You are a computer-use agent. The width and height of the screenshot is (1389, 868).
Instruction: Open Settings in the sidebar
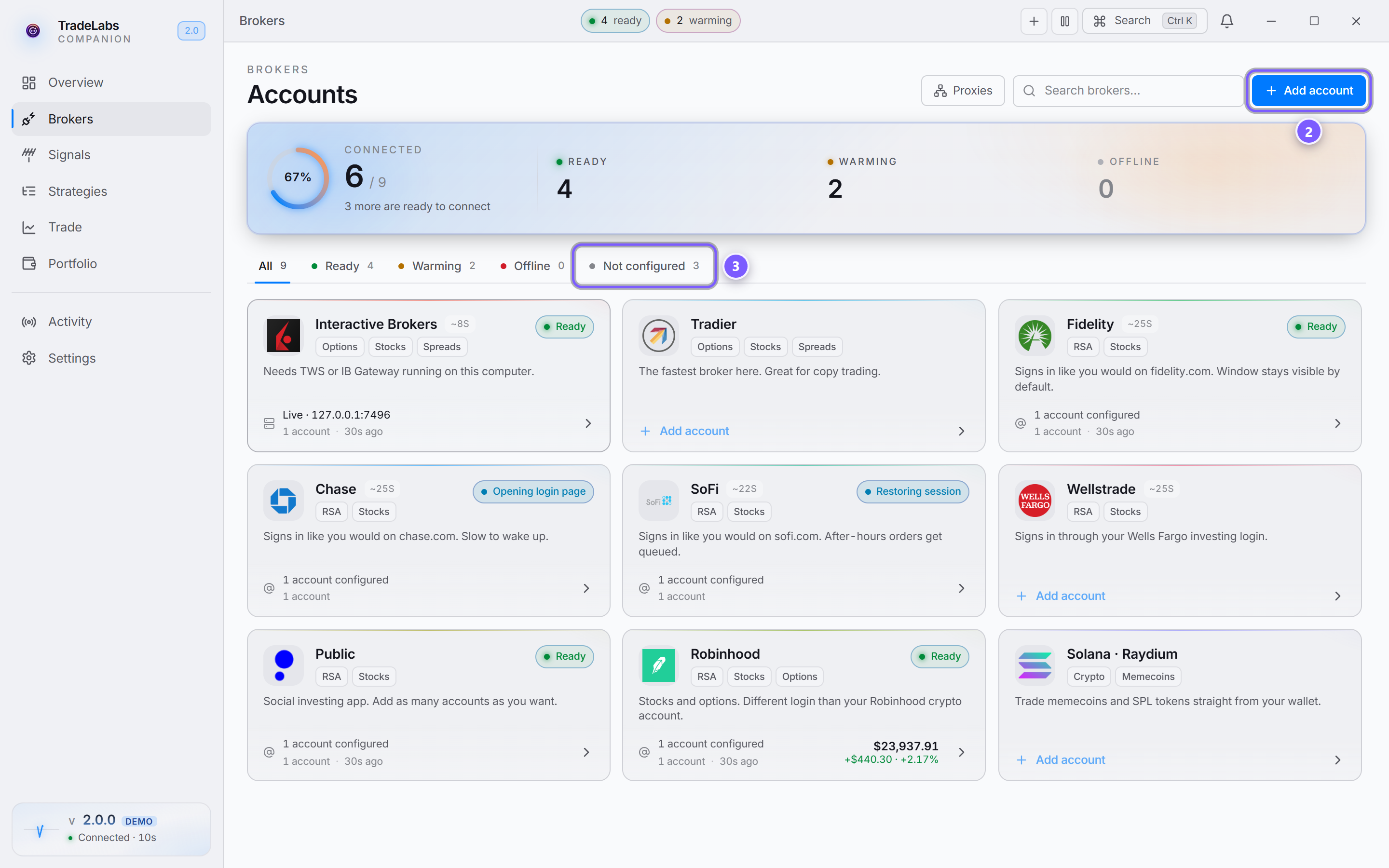click(x=111, y=358)
